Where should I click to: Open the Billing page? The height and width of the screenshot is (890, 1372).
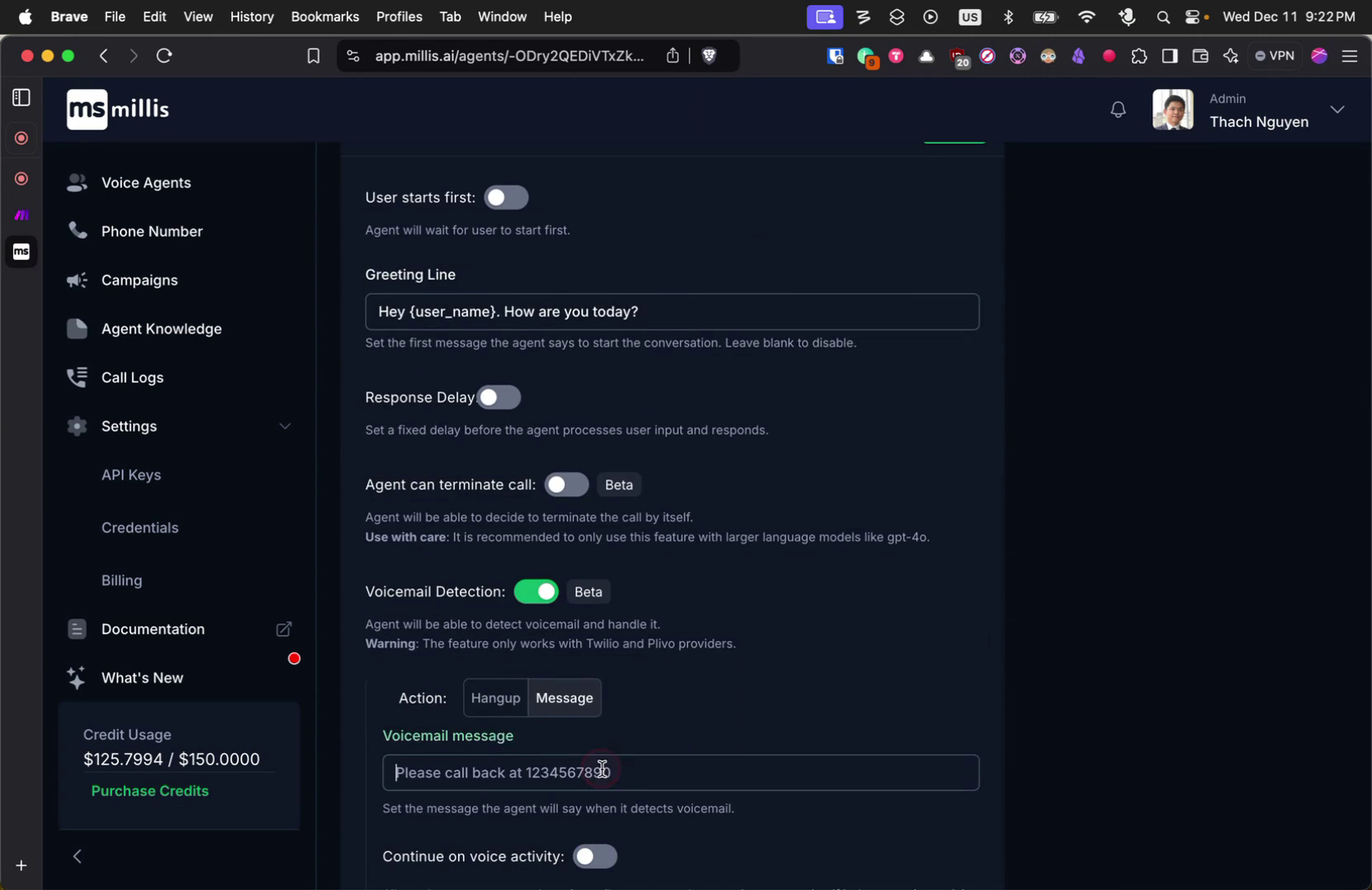pyautogui.click(x=121, y=580)
